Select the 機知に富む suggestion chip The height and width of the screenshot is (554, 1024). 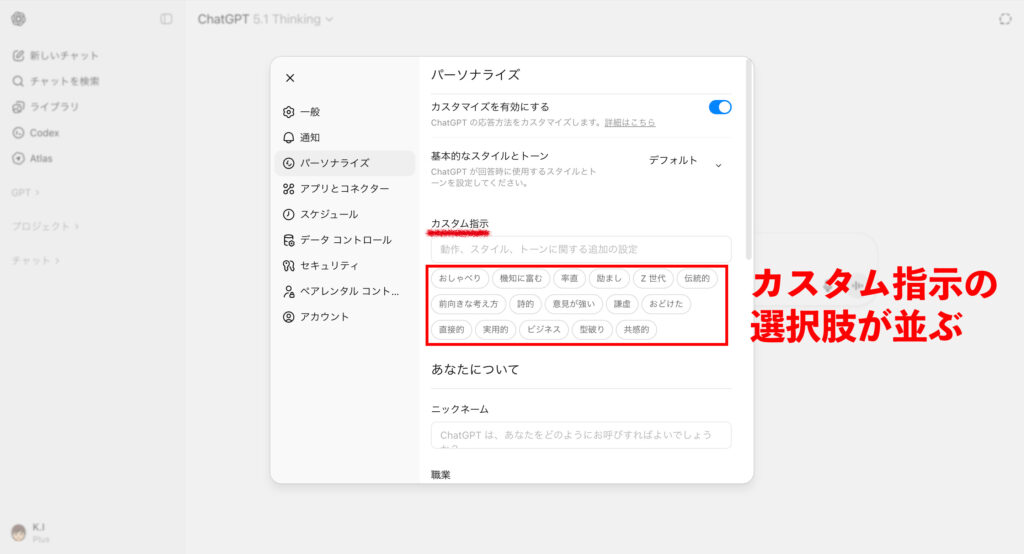click(520, 278)
